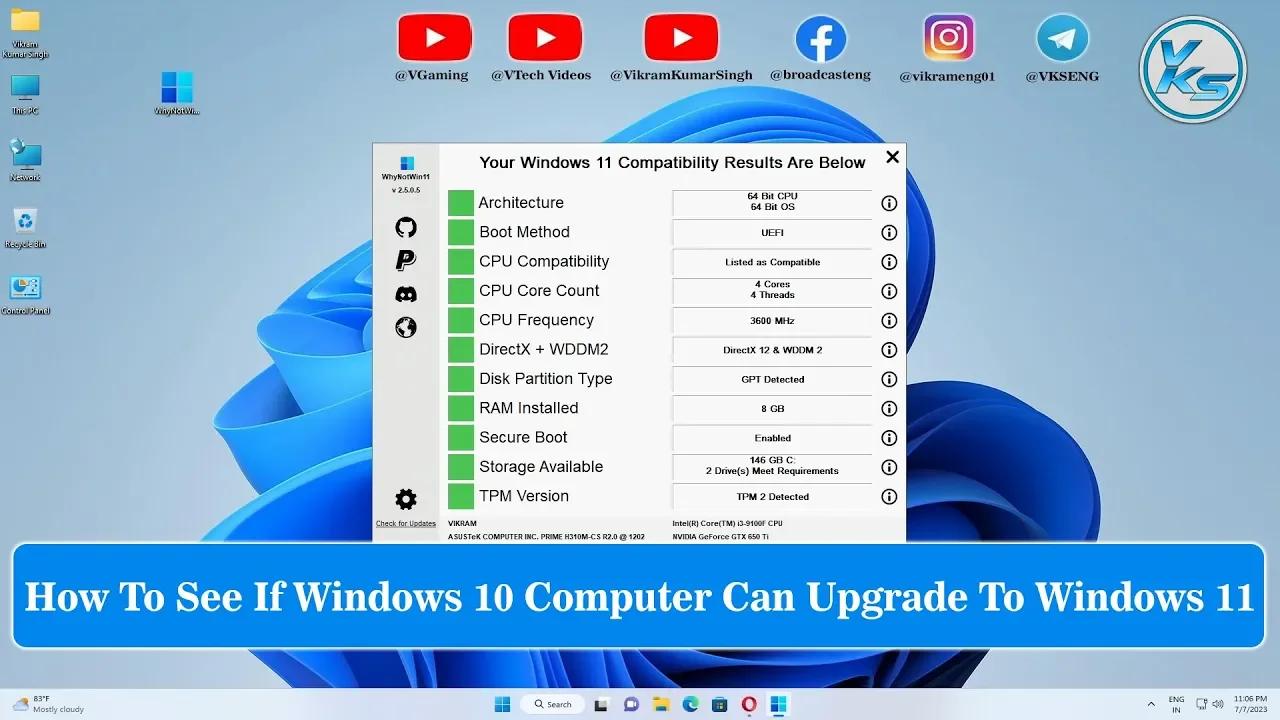Screen dimensions: 1280x720
Task: Open Task View on the taskbar
Action: 601,704
